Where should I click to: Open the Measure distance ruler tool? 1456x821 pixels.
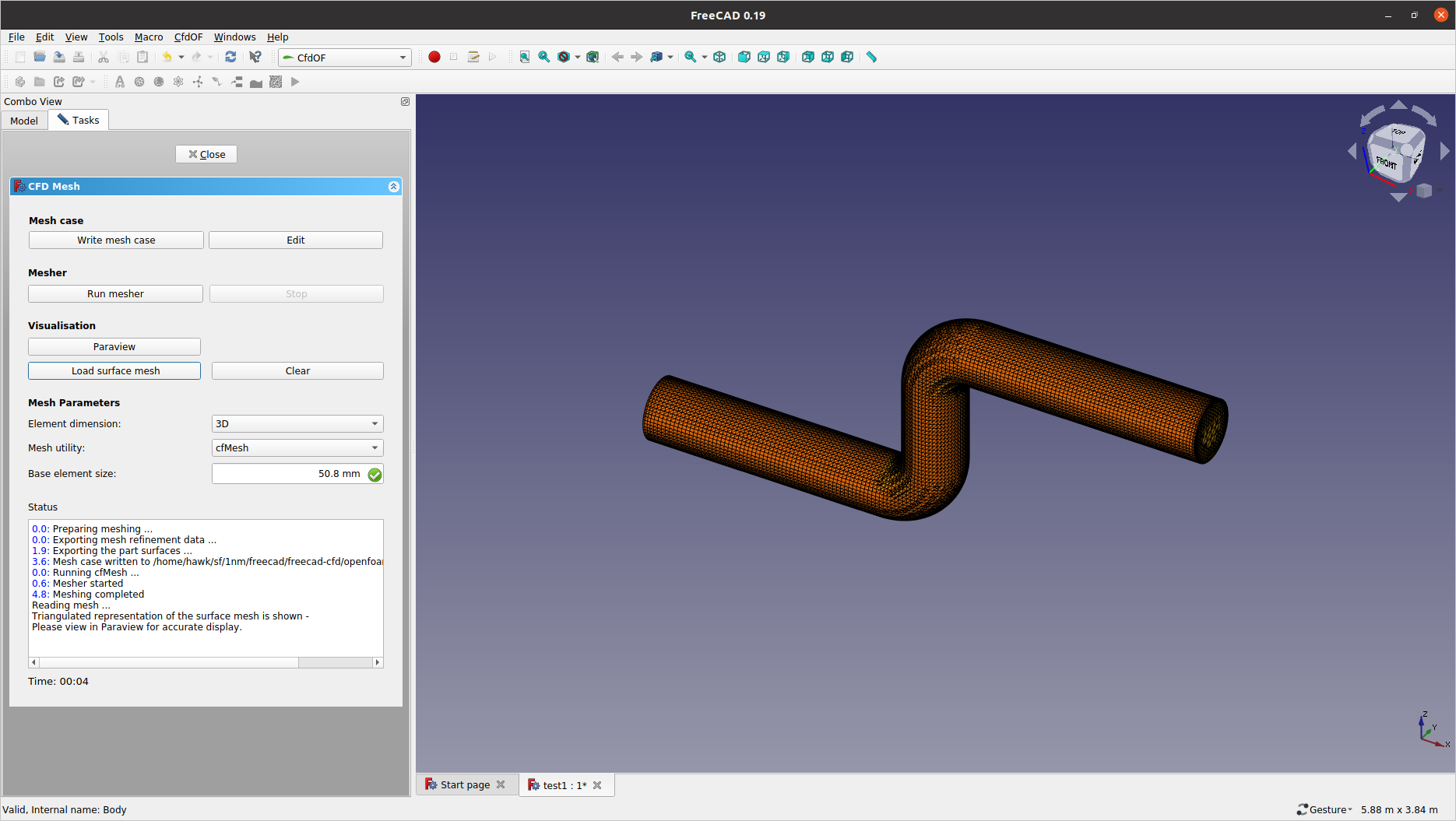click(x=872, y=57)
